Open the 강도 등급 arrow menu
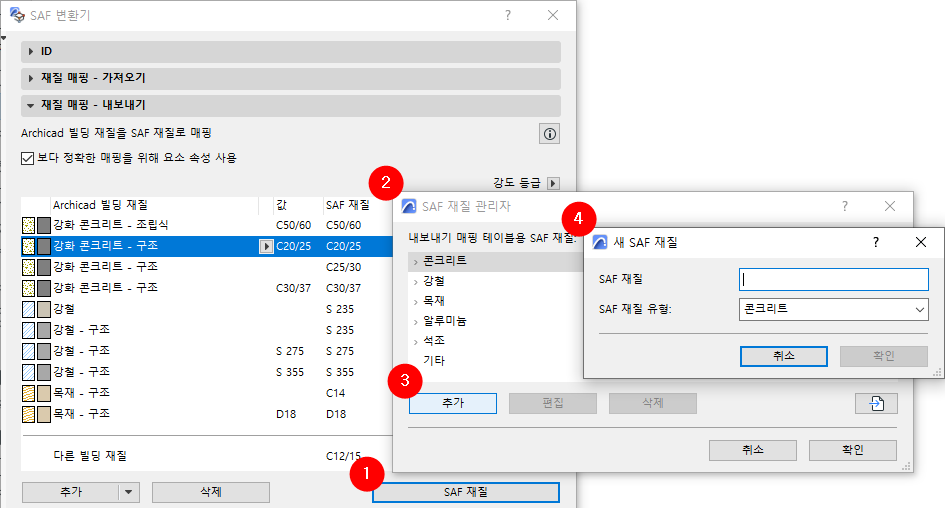945x508 pixels. point(553,183)
